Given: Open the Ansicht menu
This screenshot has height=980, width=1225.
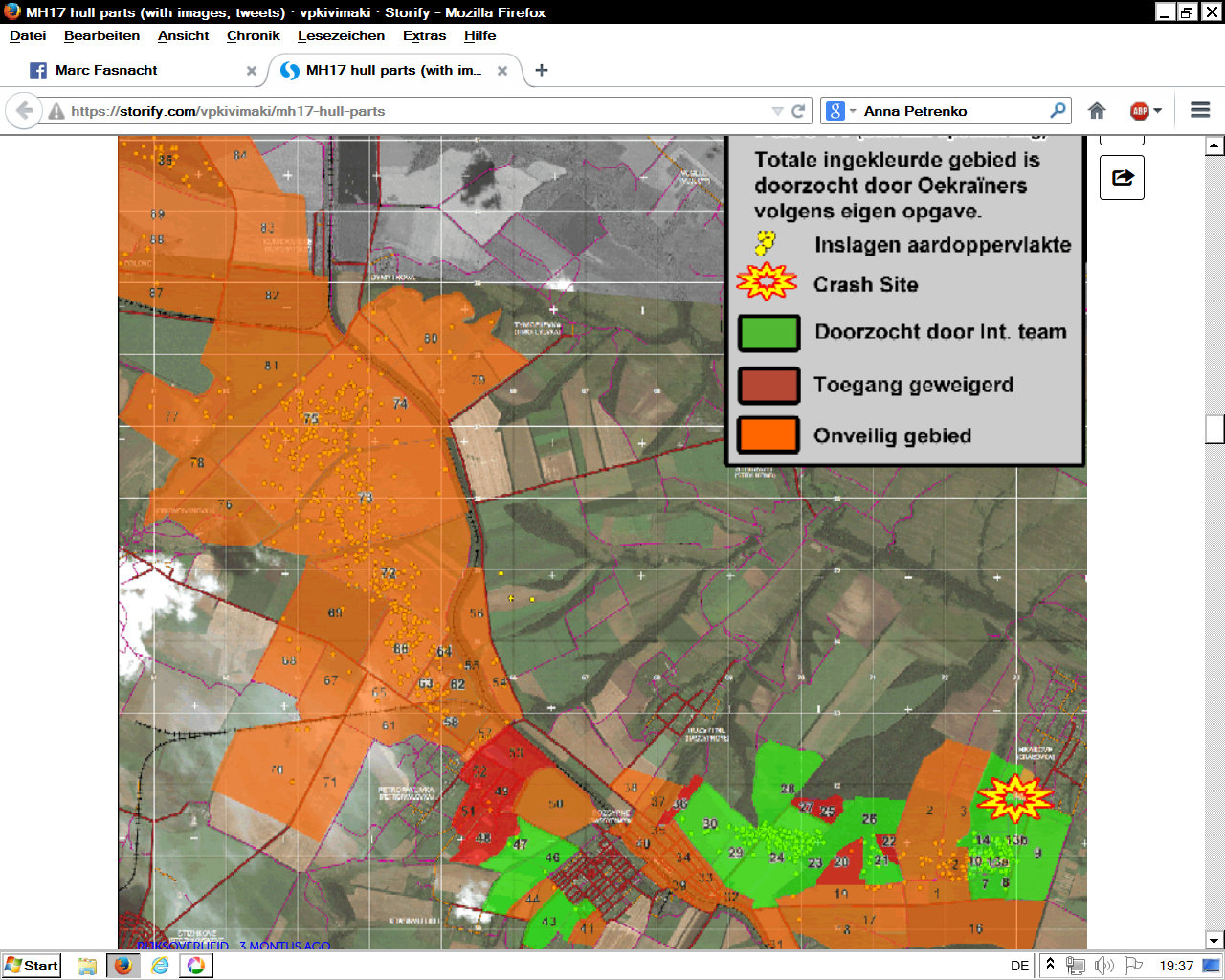Looking at the screenshot, I should tap(183, 35).
